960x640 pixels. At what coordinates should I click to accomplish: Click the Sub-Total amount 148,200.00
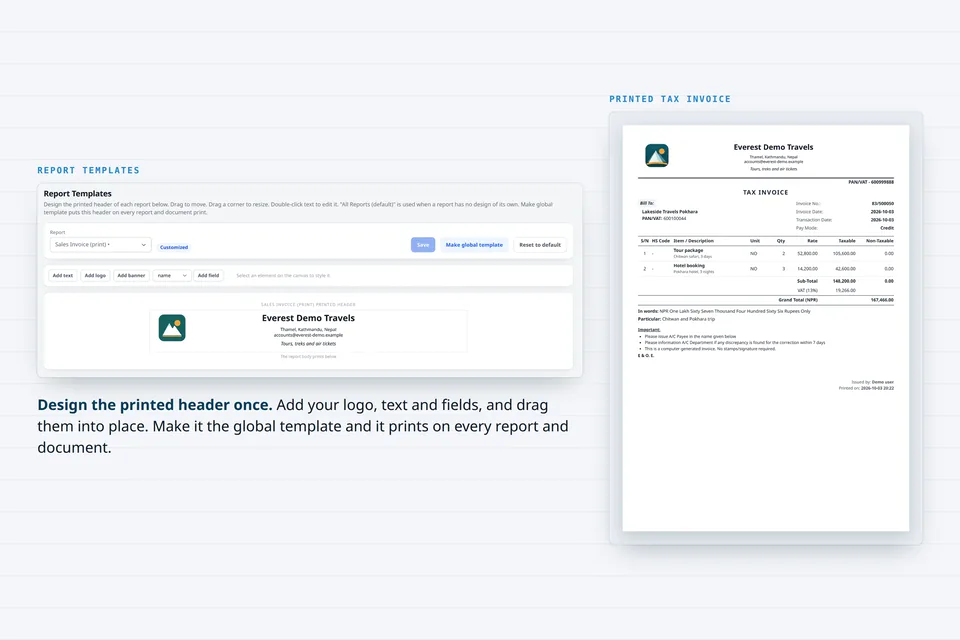tap(844, 281)
